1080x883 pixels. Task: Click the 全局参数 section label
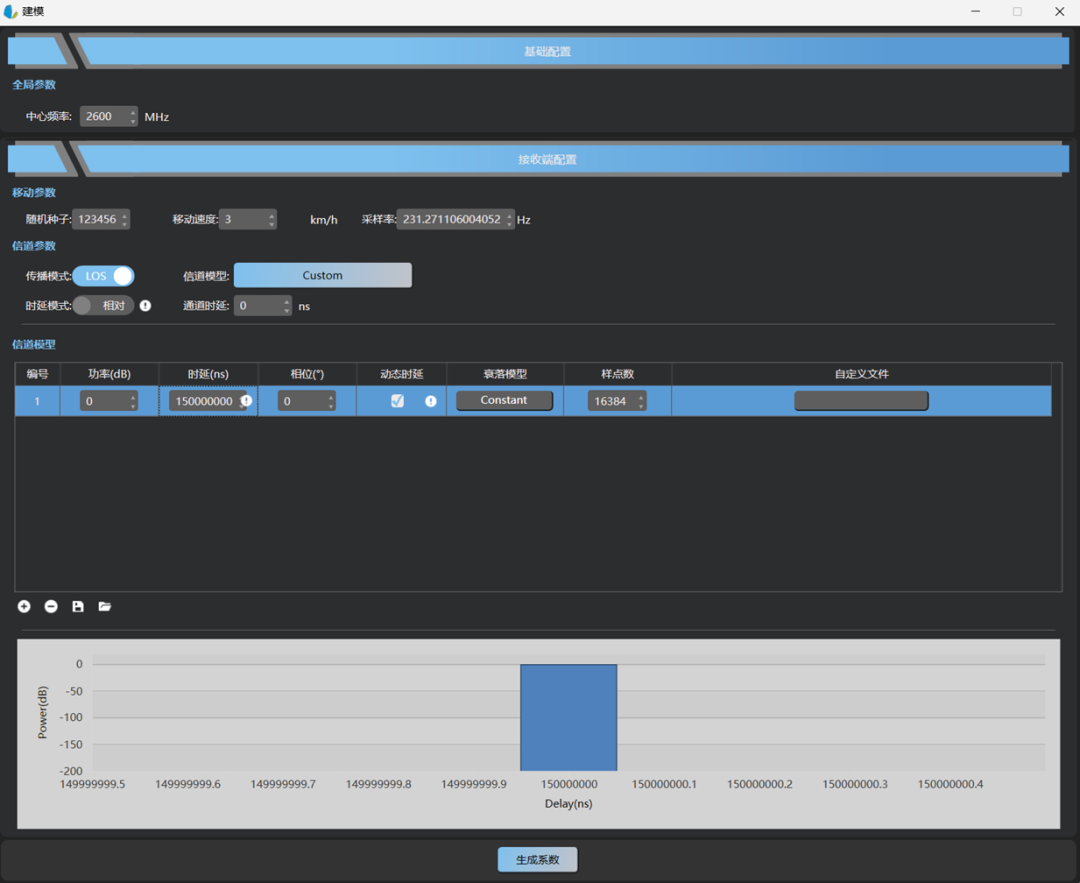(x=34, y=85)
